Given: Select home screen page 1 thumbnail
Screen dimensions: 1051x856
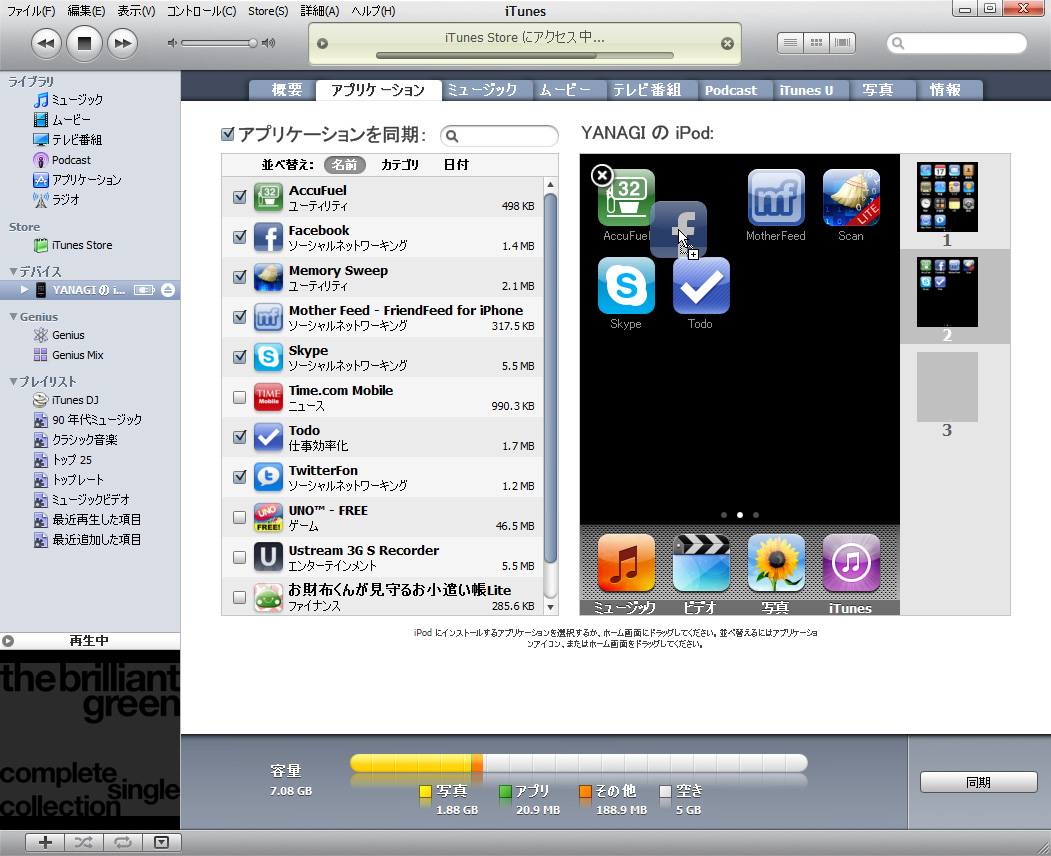Looking at the screenshot, I should point(947,197).
